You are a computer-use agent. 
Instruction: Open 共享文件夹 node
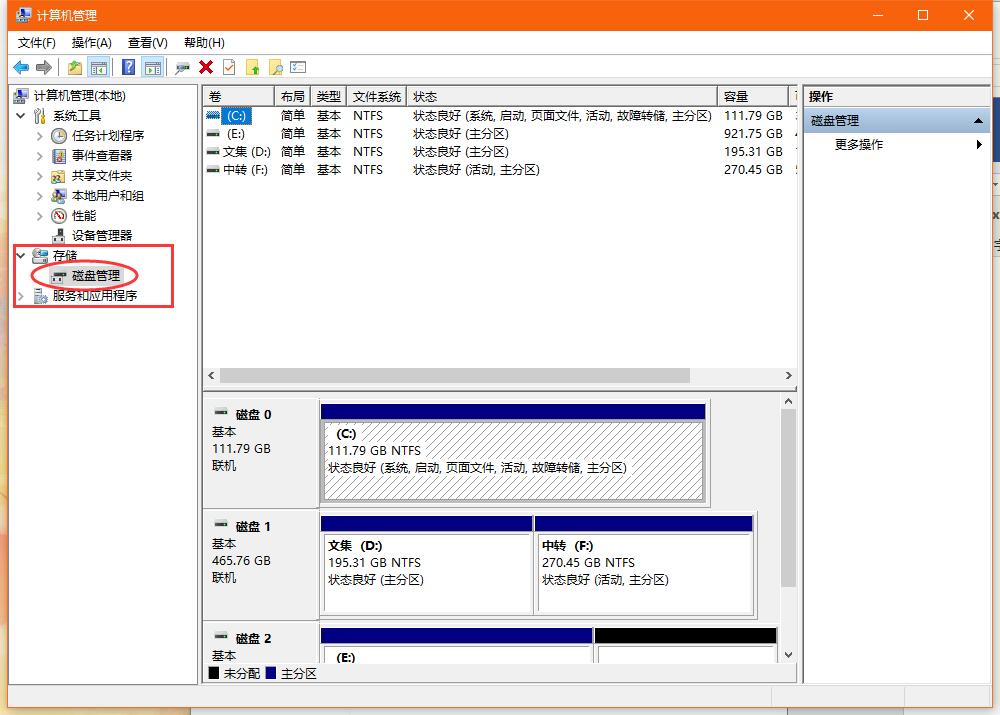(x=102, y=175)
